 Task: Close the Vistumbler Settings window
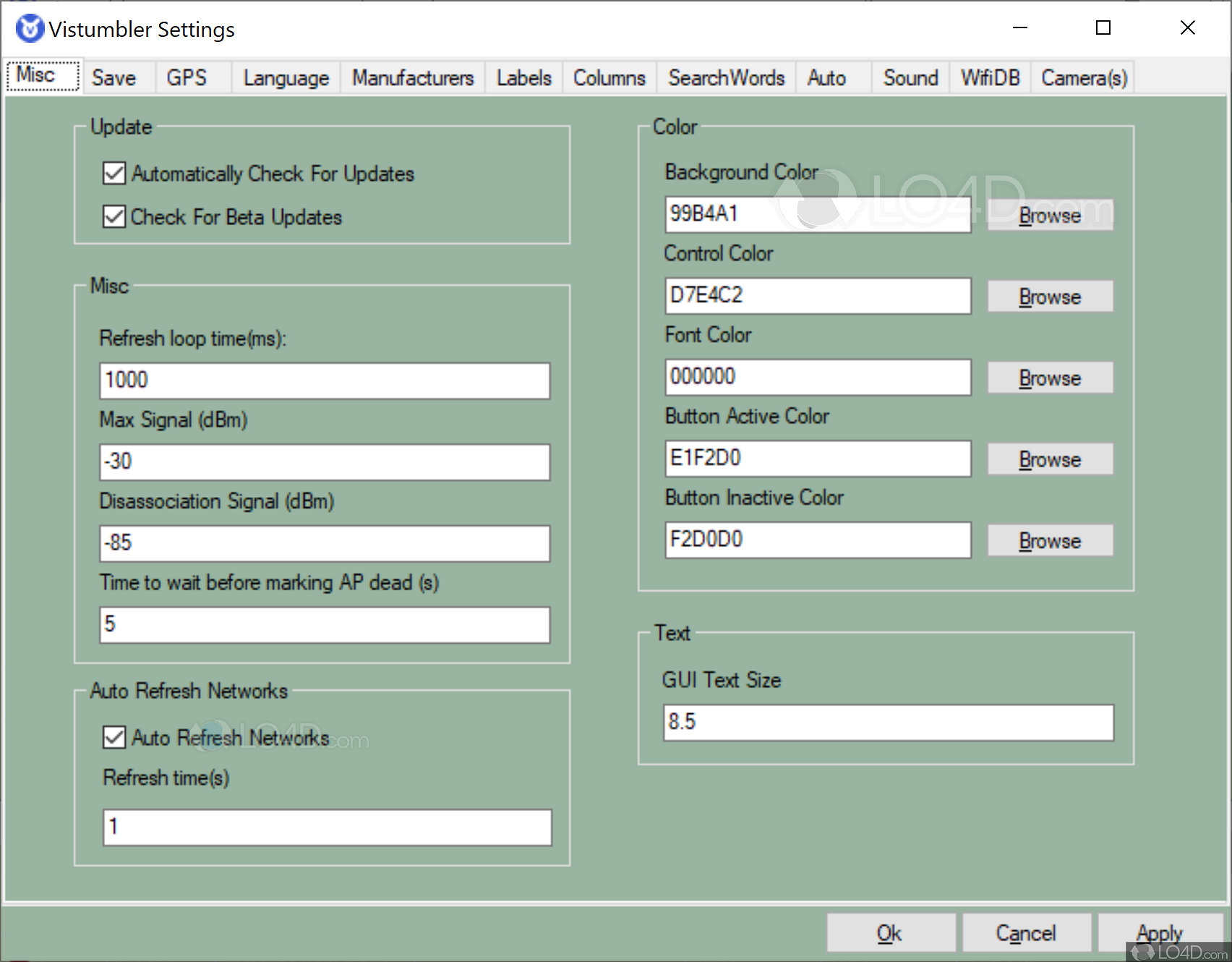pyautogui.click(x=1187, y=28)
